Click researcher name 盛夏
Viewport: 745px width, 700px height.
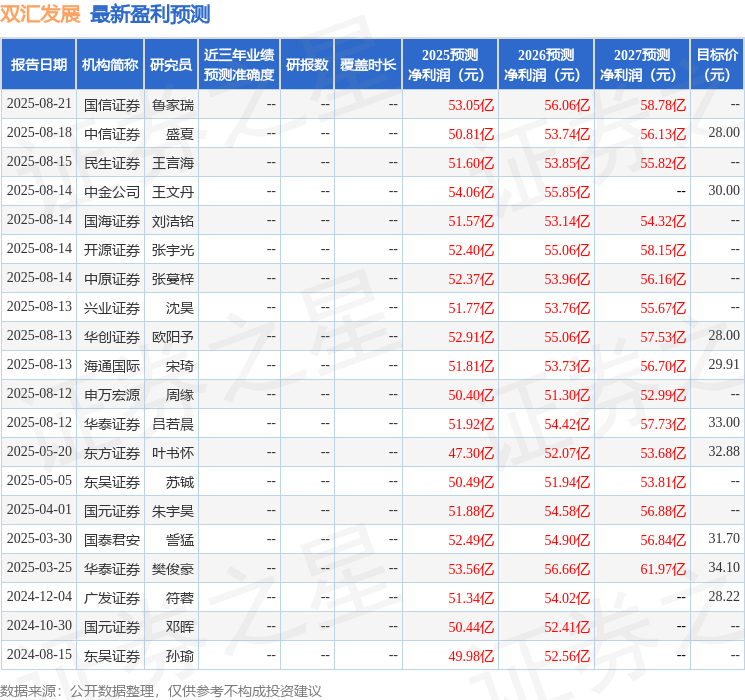coord(180,134)
